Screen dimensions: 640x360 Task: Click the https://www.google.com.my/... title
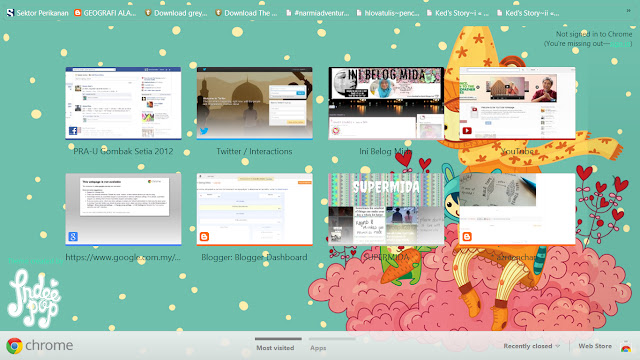123,257
